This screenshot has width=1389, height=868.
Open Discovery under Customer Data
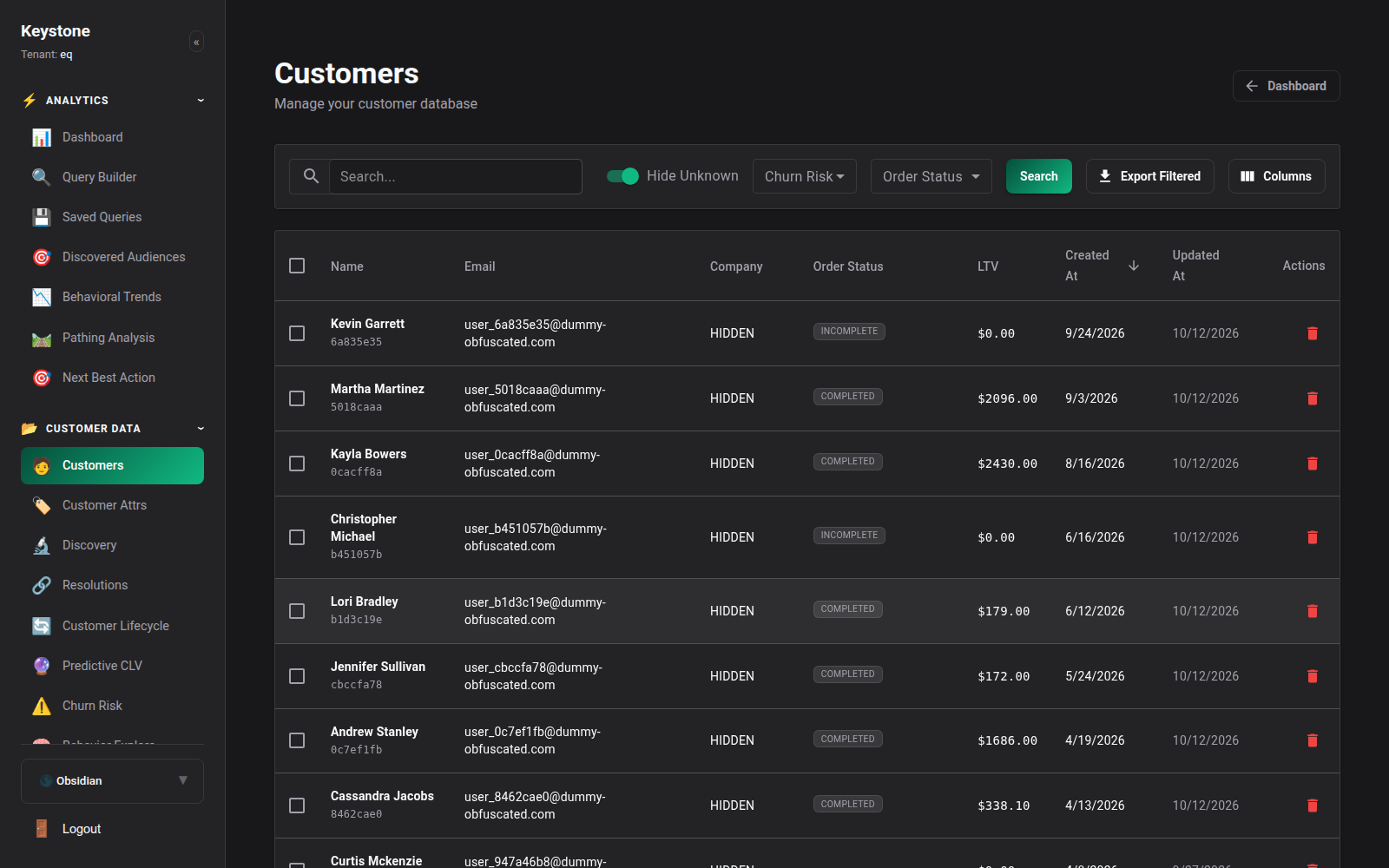point(112,545)
